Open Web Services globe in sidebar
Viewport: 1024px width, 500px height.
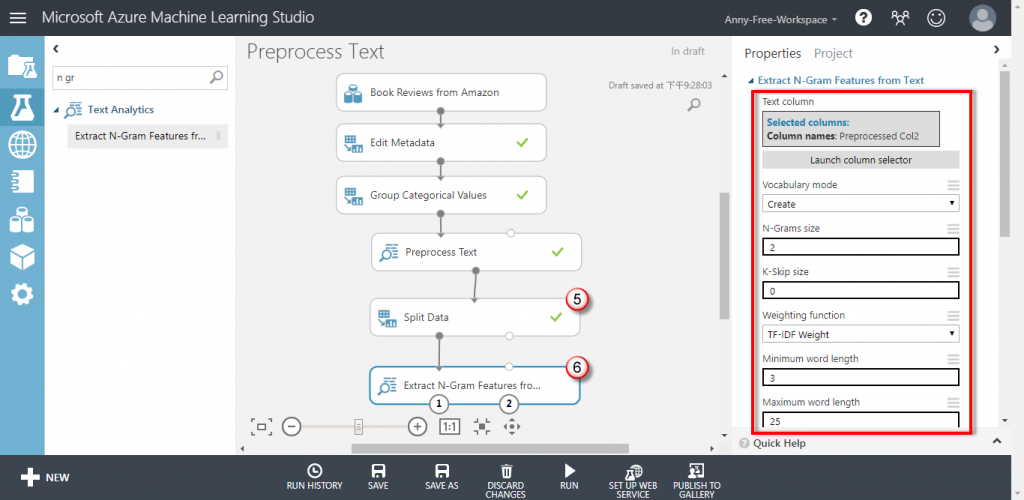pos(22,145)
